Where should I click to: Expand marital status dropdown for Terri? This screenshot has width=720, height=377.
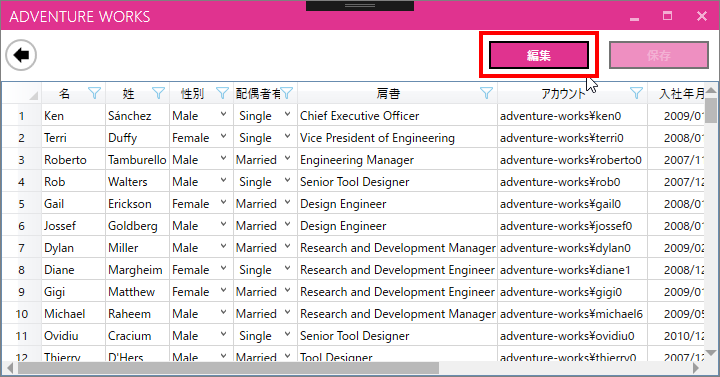287,136
